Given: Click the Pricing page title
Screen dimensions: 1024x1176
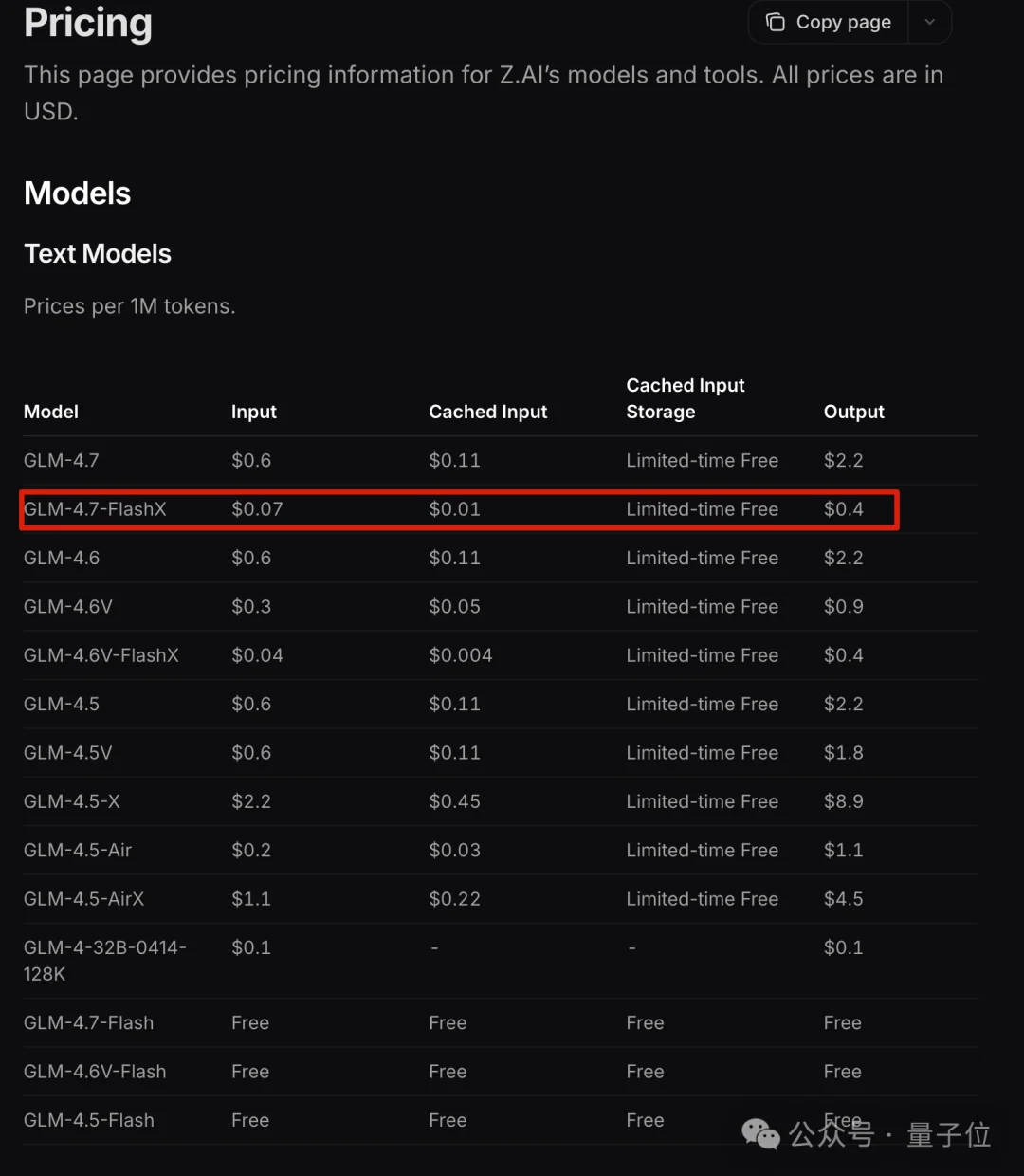Looking at the screenshot, I should (87, 24).
